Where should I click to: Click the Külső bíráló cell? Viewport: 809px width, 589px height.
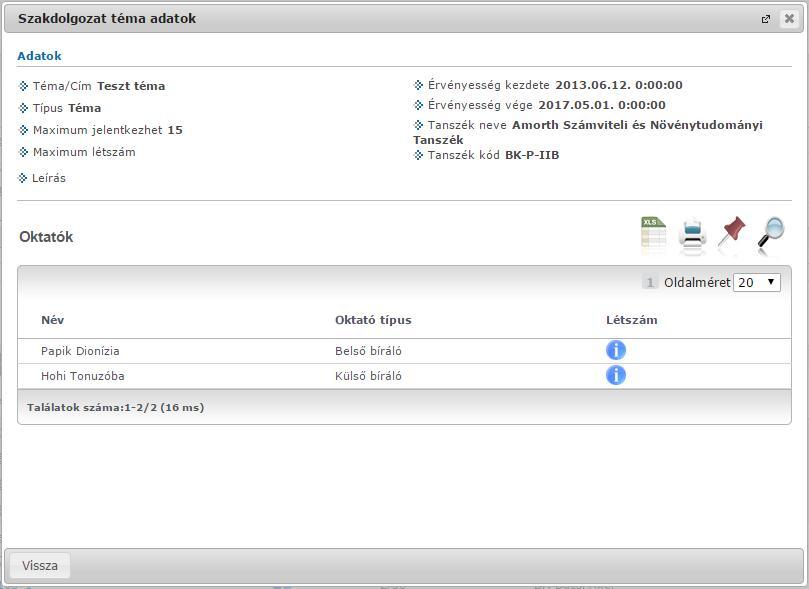[368, 376]
